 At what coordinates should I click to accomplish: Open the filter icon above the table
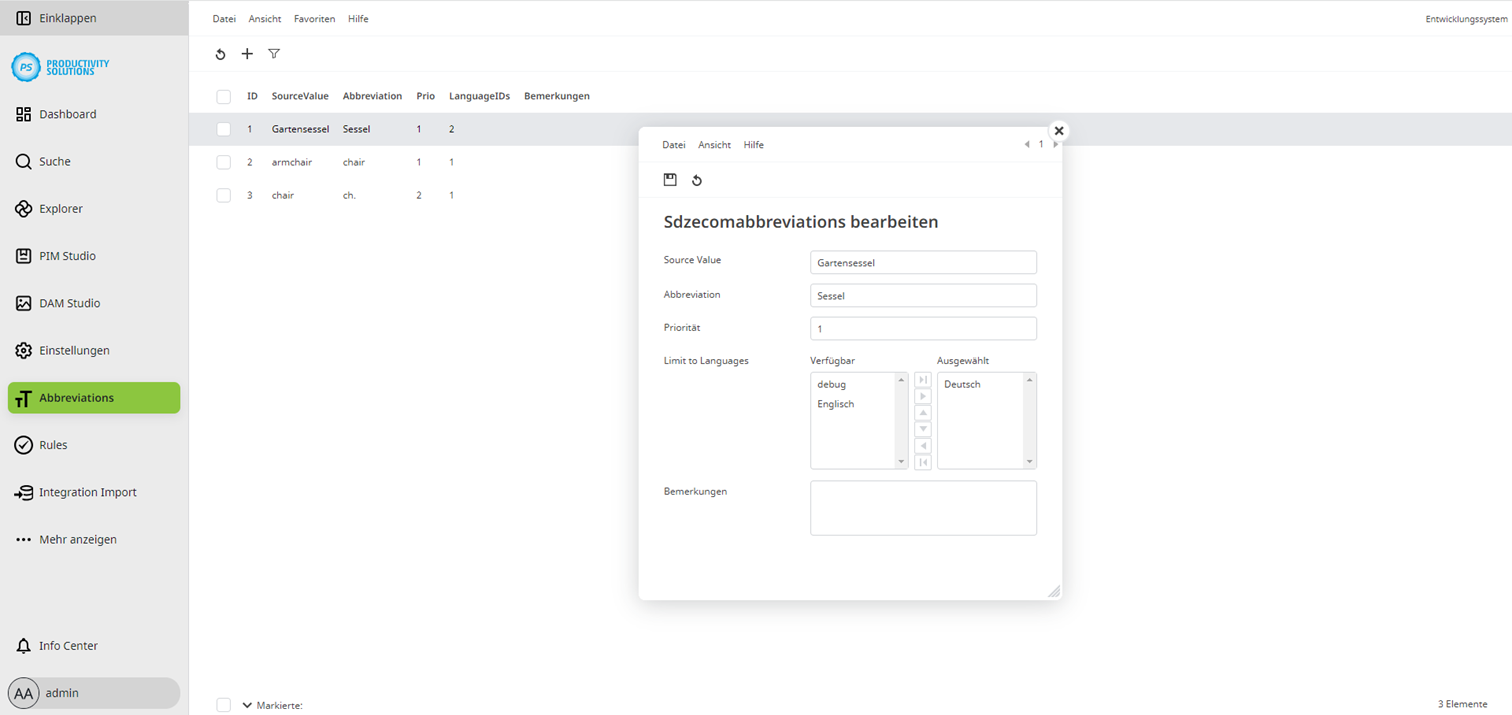pos(273,54)
